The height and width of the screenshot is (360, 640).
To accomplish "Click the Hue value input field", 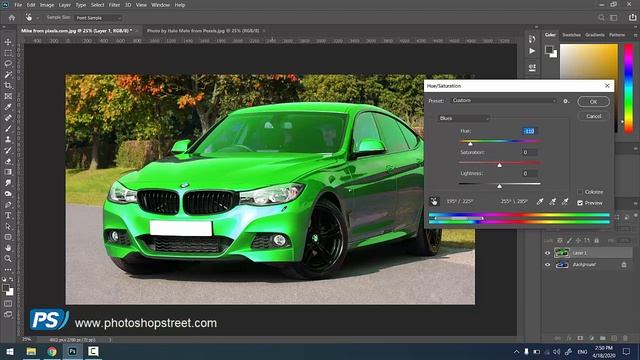I will [529, 131].
